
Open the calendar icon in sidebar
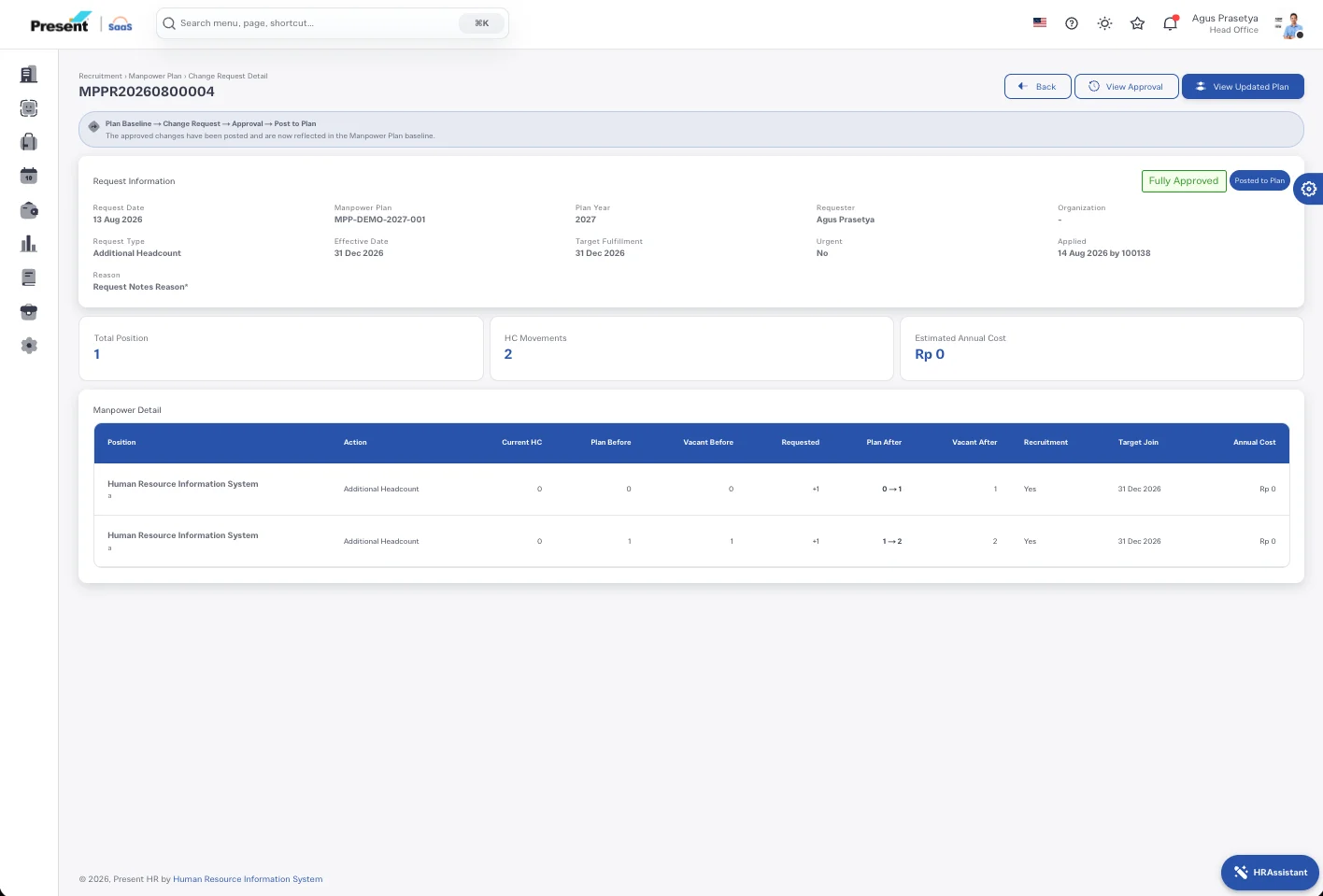point(29,176)
